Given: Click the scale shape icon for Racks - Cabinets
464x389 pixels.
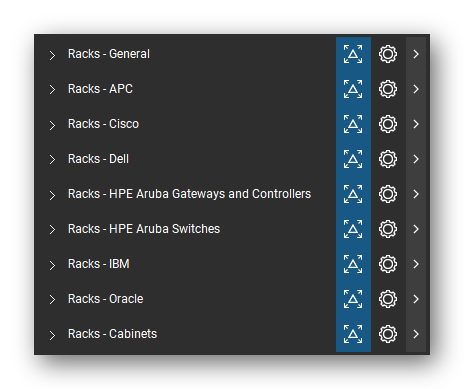Looking at the screenshot, I should (353, 334).
